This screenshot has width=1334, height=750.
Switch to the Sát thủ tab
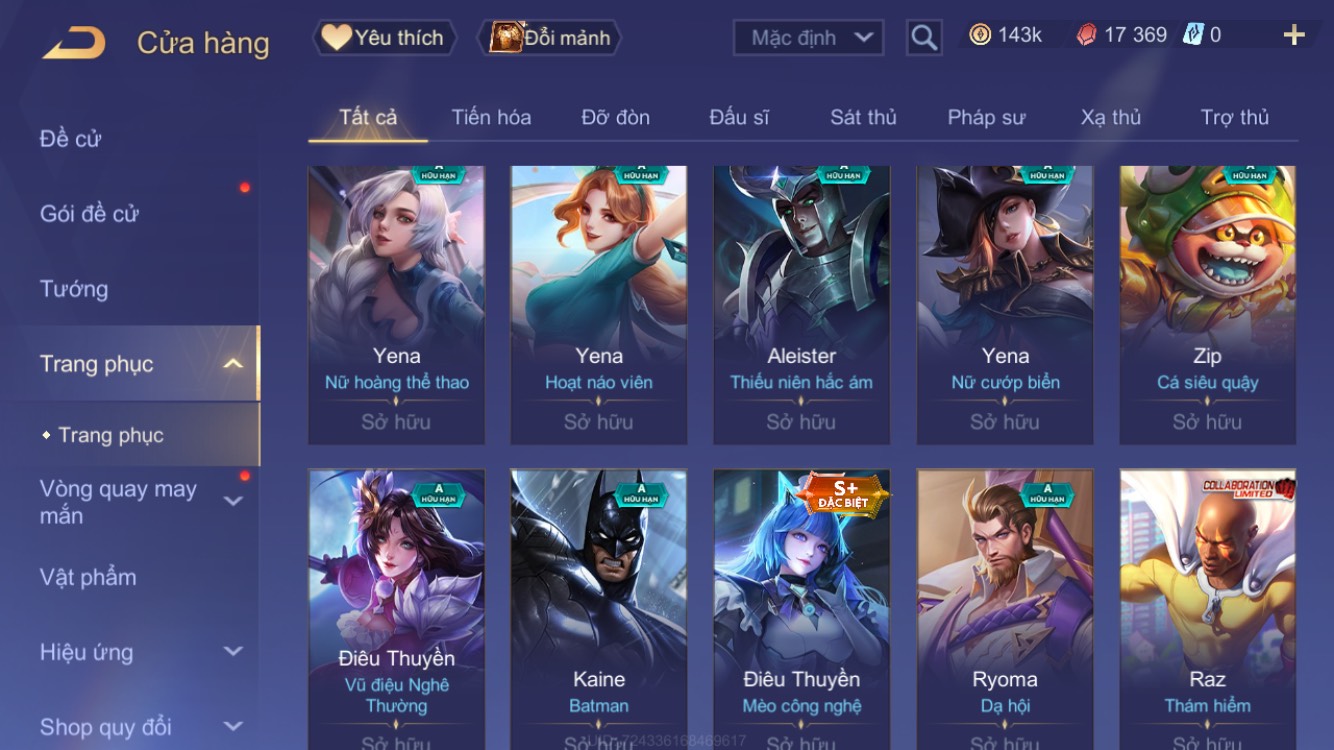[x=863, y=117]
